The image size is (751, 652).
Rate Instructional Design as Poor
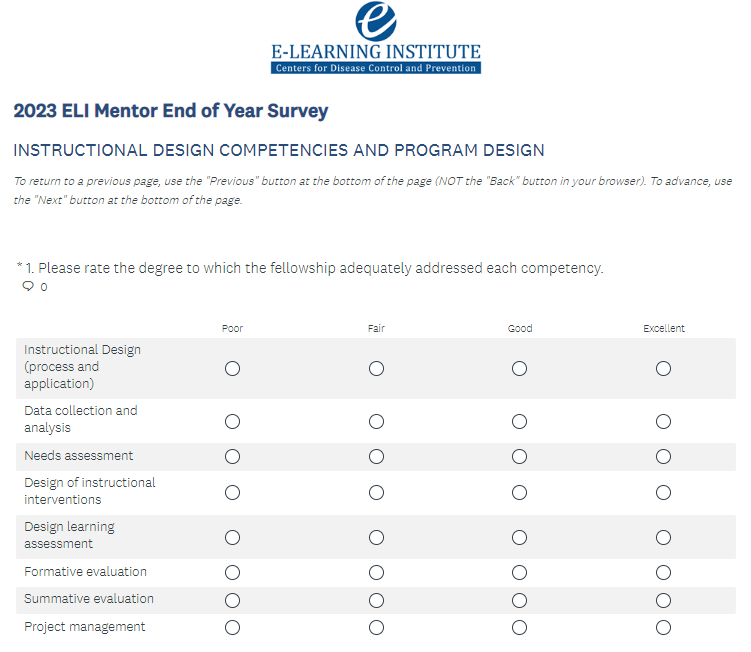232,369
